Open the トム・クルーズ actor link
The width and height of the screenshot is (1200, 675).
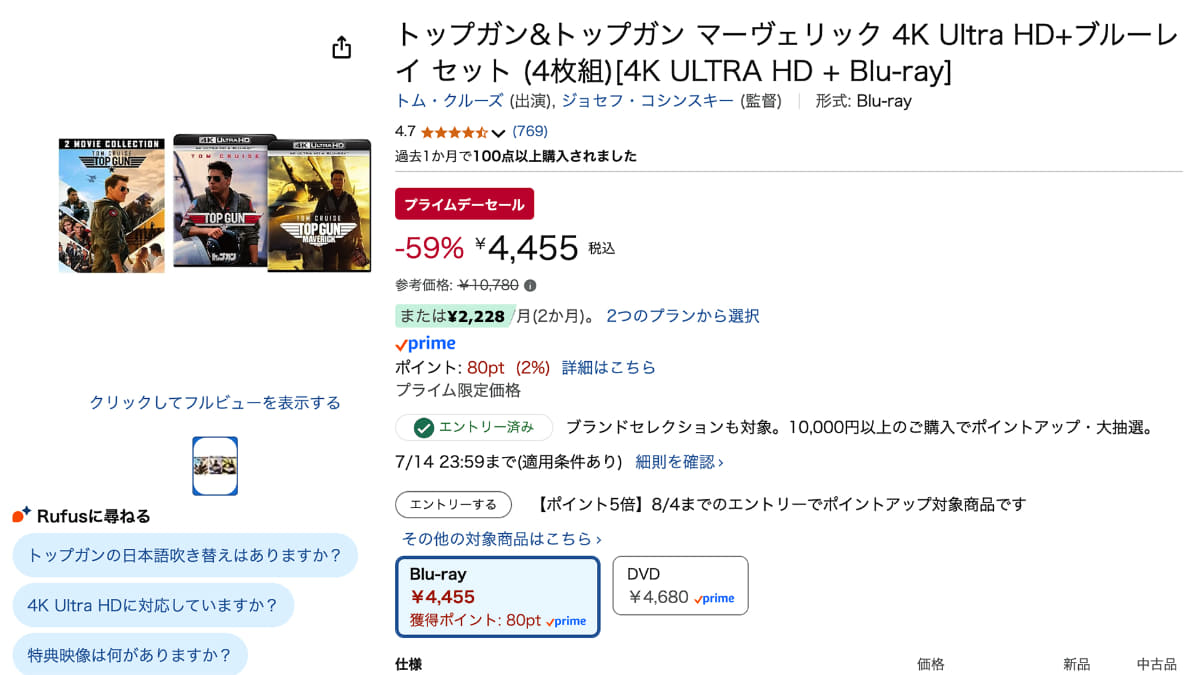click(x=450, y=101)
